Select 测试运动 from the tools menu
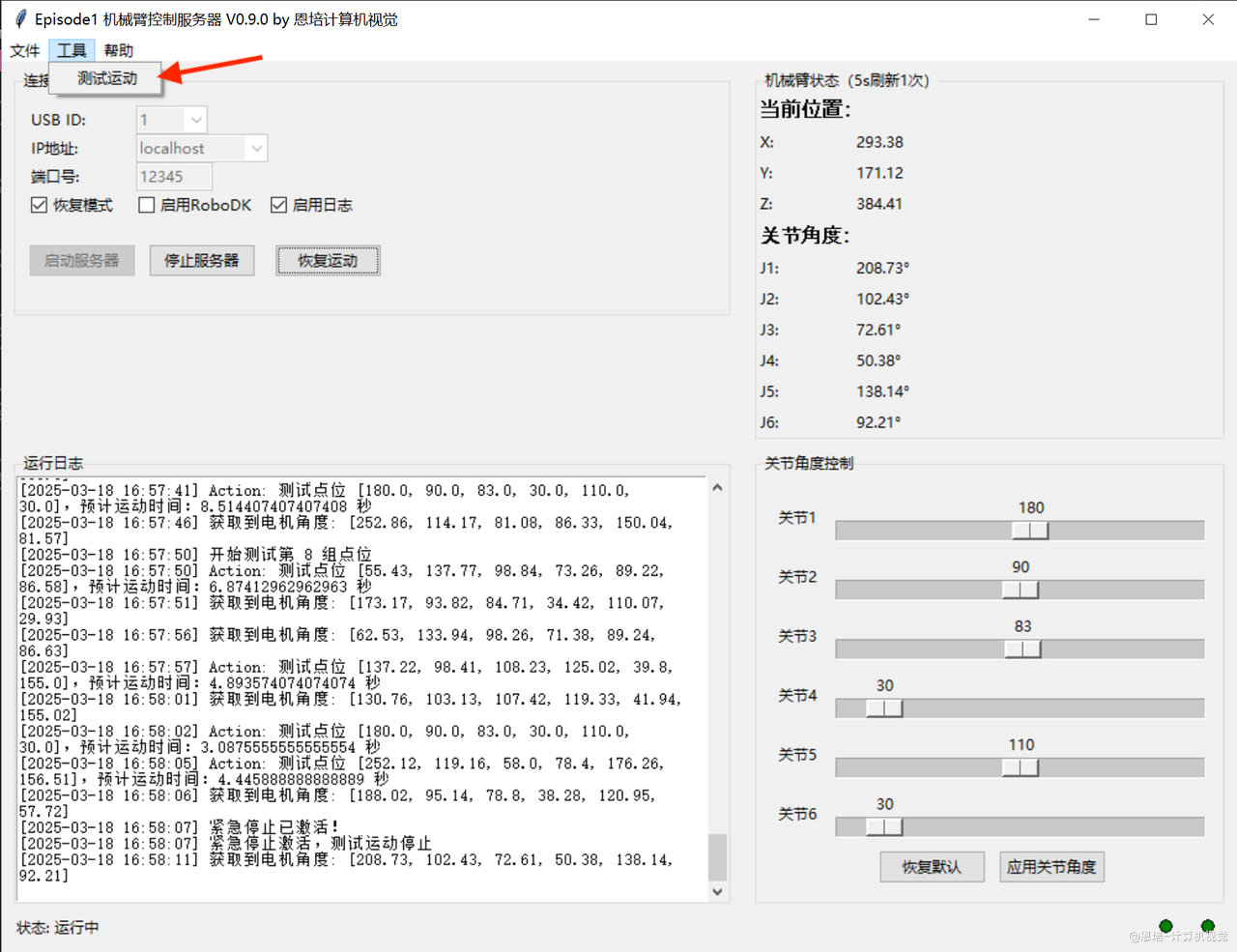Image resolution: width=1237 pixels, height=952 pixels. (x=107, y=78)
